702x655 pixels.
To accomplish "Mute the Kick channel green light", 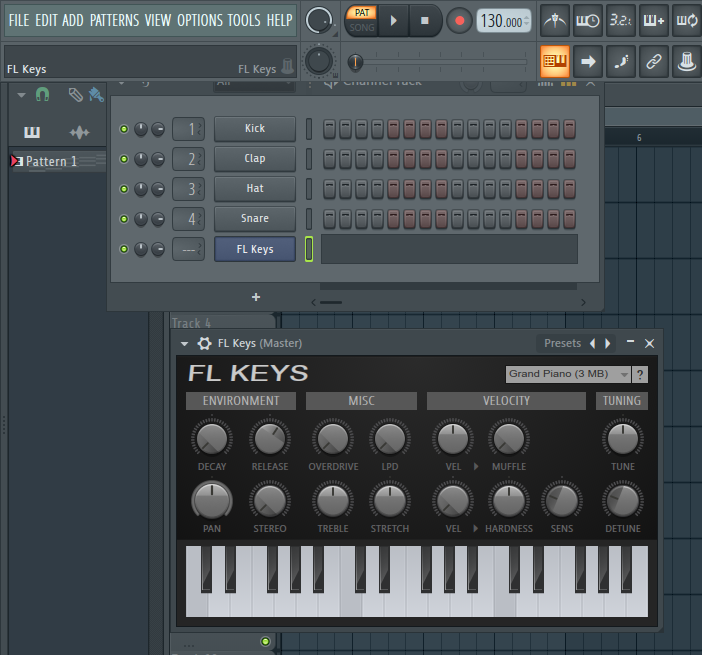I will pyautogui.click(x=124, y=129).
